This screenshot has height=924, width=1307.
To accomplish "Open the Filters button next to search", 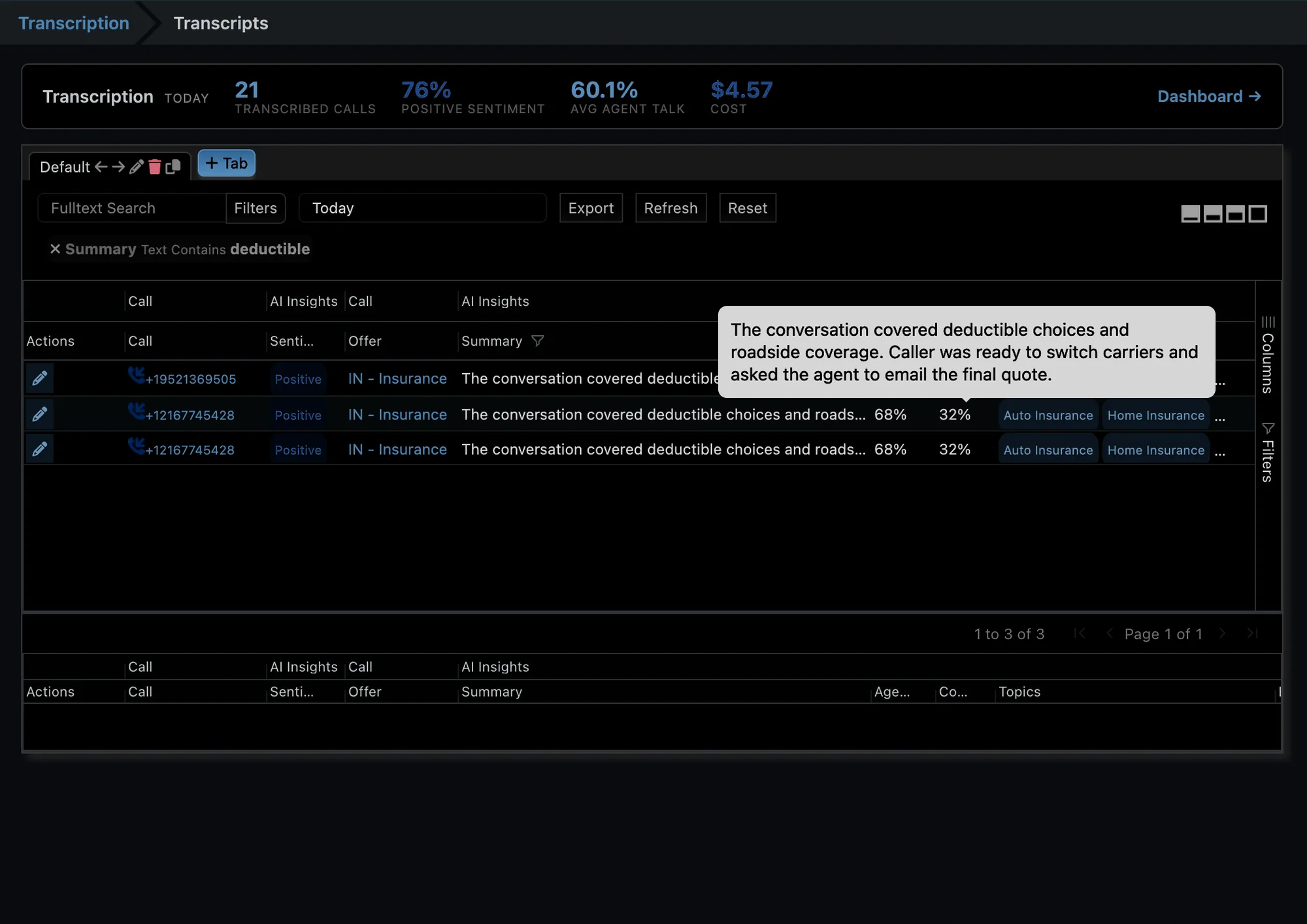I will coord(256,208).
